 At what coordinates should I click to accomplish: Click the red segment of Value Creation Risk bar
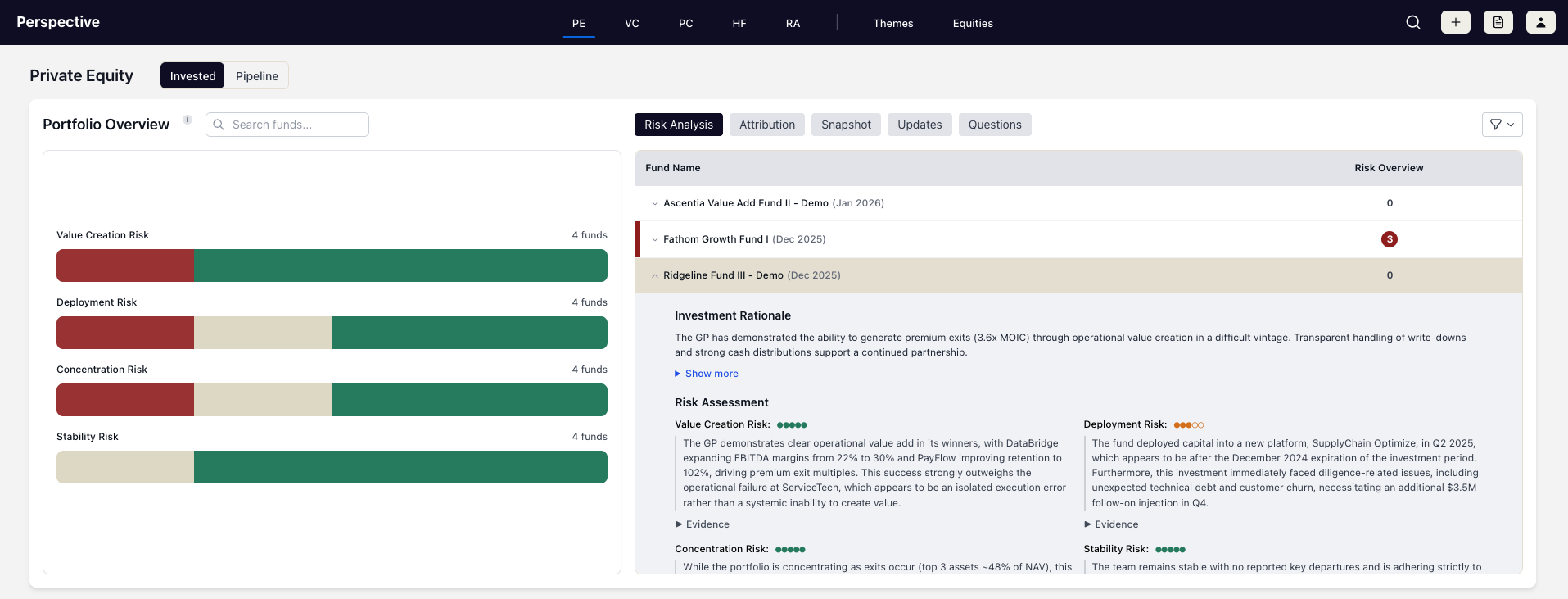(x=125, y=265)
